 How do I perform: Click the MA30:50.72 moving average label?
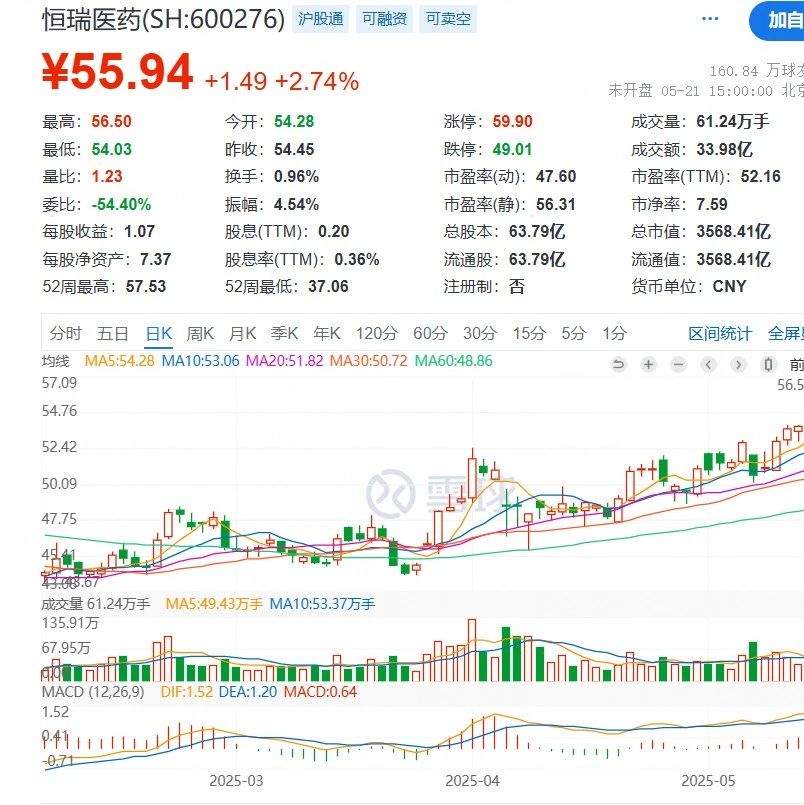pos(368,361)
